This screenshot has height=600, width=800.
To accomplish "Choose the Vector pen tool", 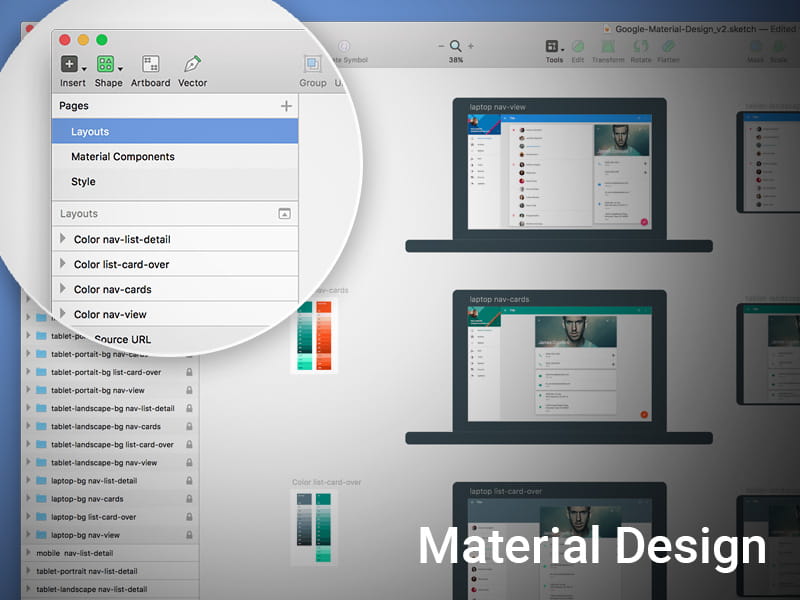I will pos(192,65).
